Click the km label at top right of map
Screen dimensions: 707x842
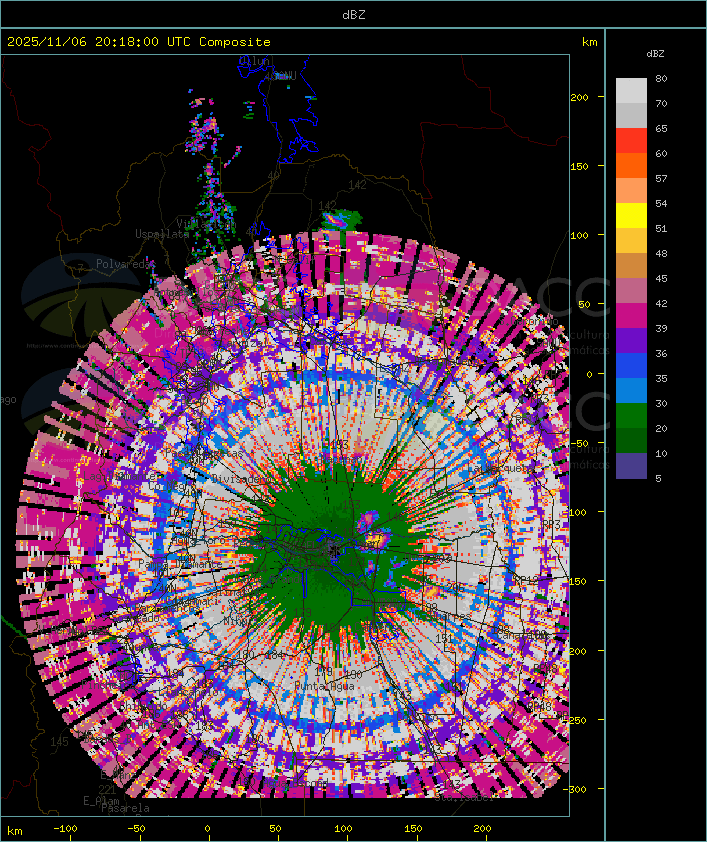[589, 42]
